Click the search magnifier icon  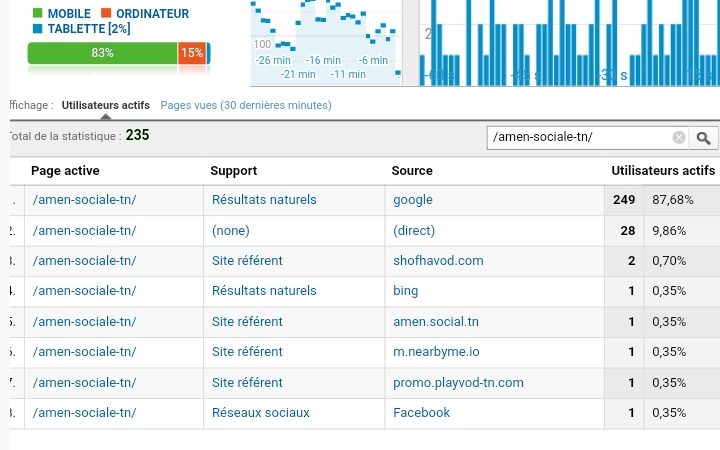point(703,138)
